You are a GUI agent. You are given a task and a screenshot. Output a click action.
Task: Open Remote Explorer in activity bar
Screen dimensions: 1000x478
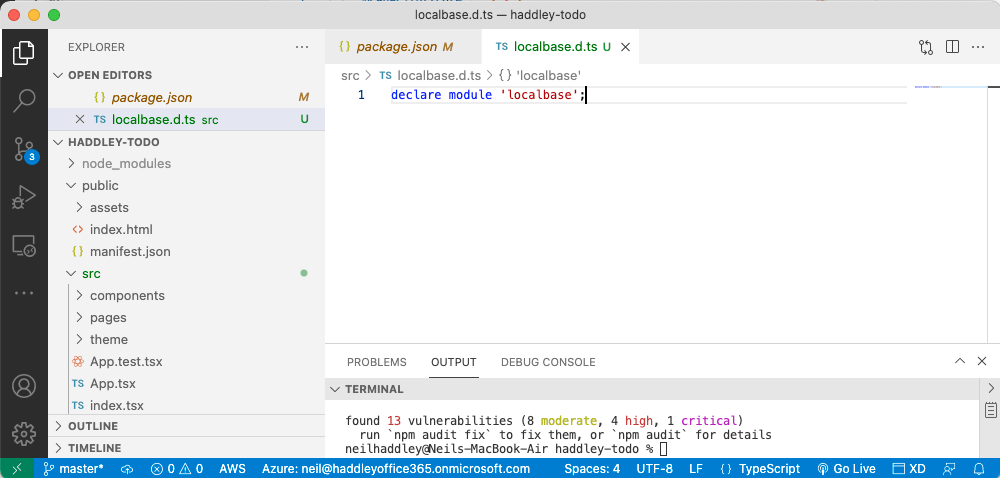pos(24,245)
